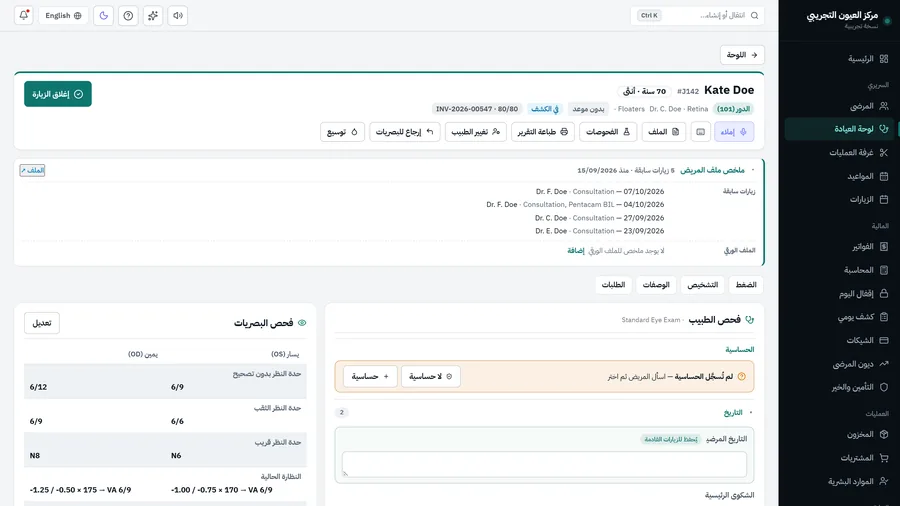Switch to the التشخيص tab

703,285
